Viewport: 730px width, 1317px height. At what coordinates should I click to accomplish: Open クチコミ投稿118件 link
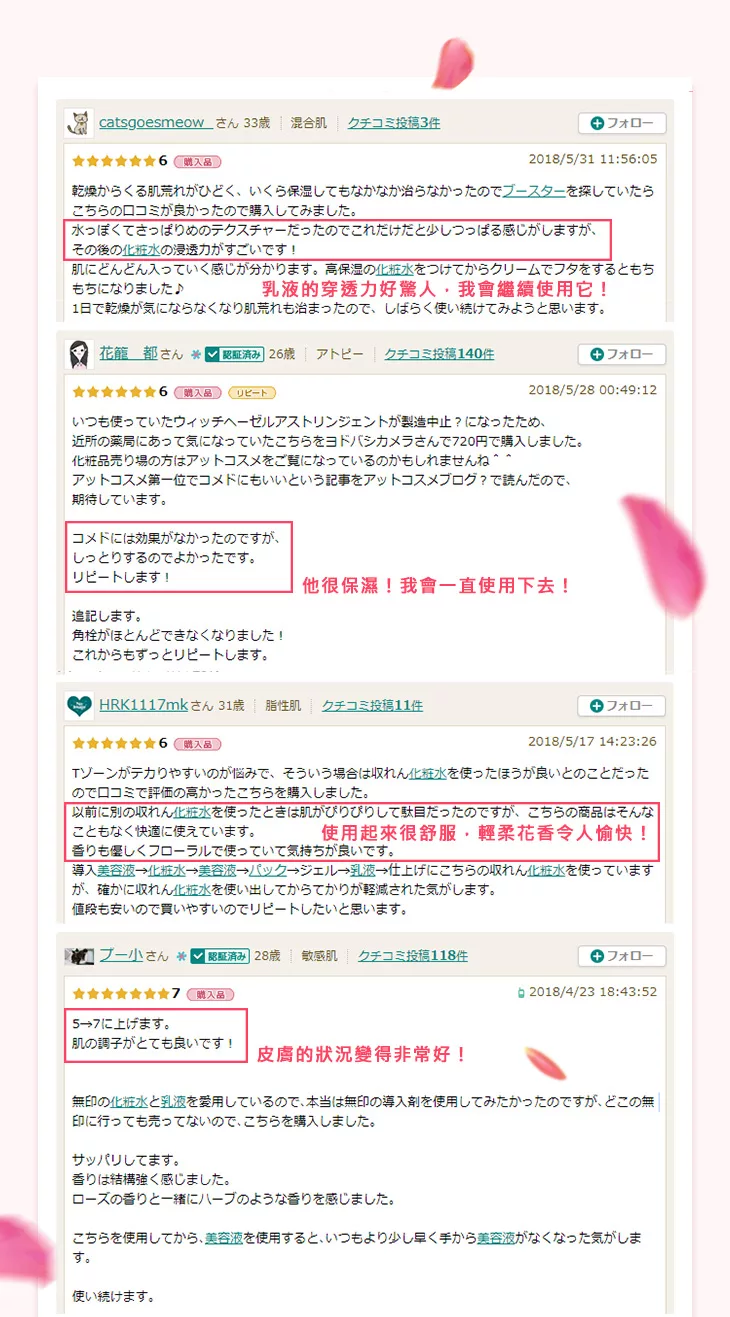[x=413, y=956]
